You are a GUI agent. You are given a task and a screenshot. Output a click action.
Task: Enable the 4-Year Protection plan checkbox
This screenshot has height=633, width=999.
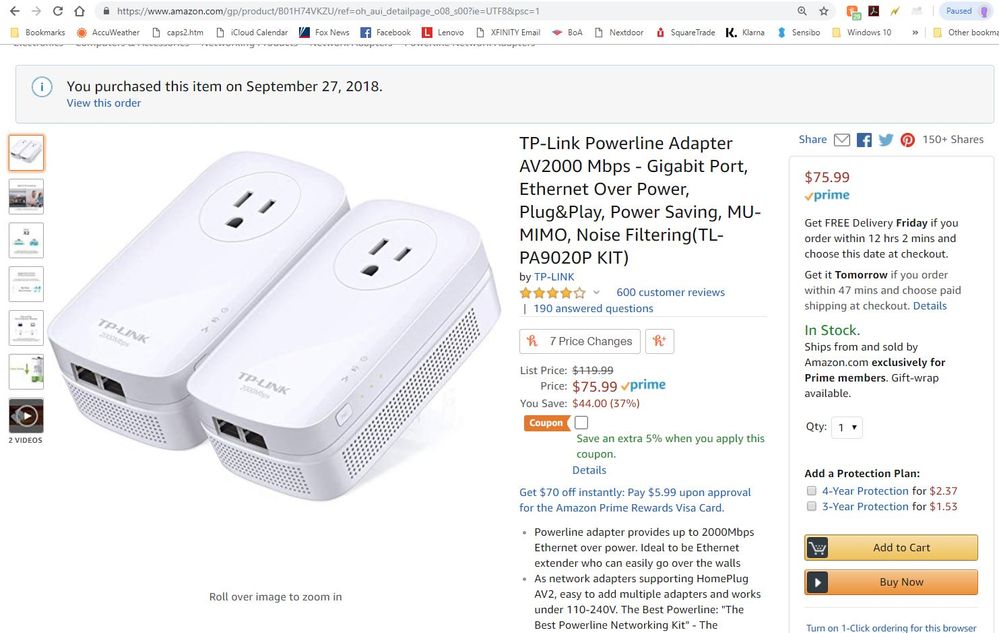click(x=812, y=491)
